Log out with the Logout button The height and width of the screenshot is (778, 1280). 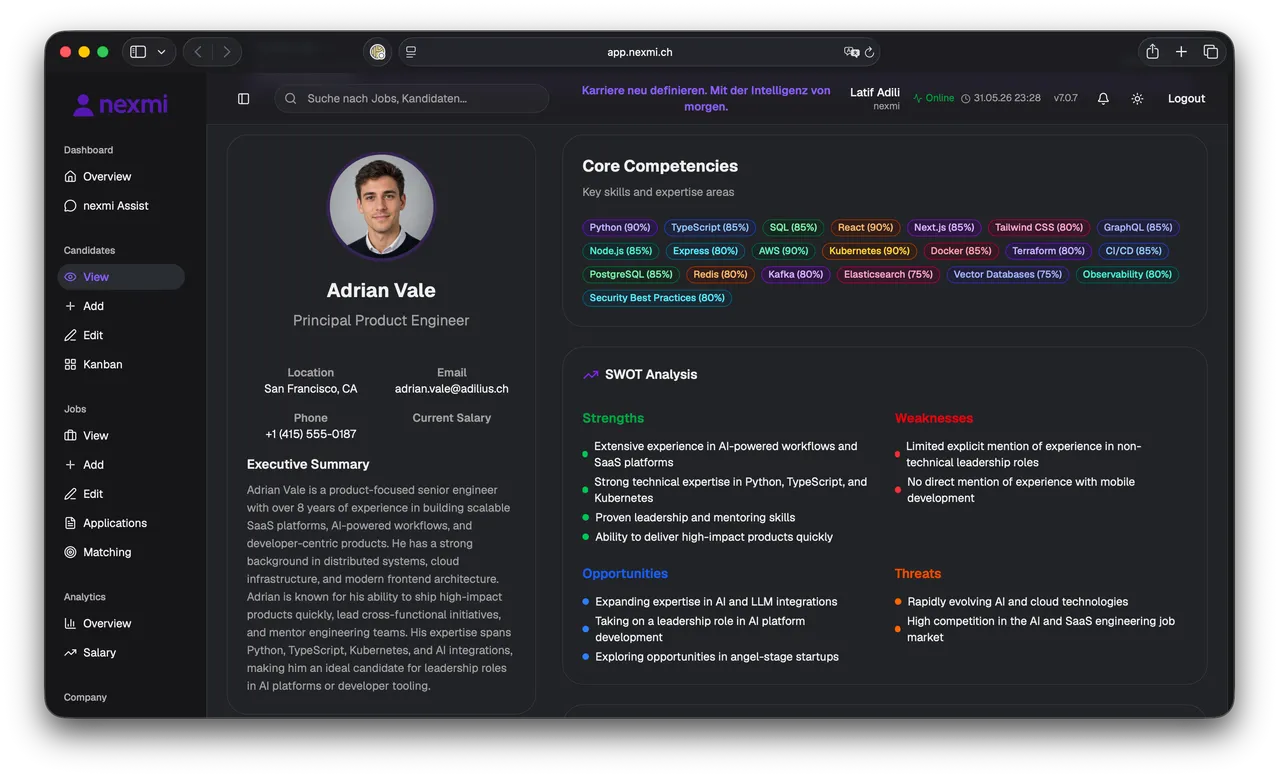[x=1186, y=99]
